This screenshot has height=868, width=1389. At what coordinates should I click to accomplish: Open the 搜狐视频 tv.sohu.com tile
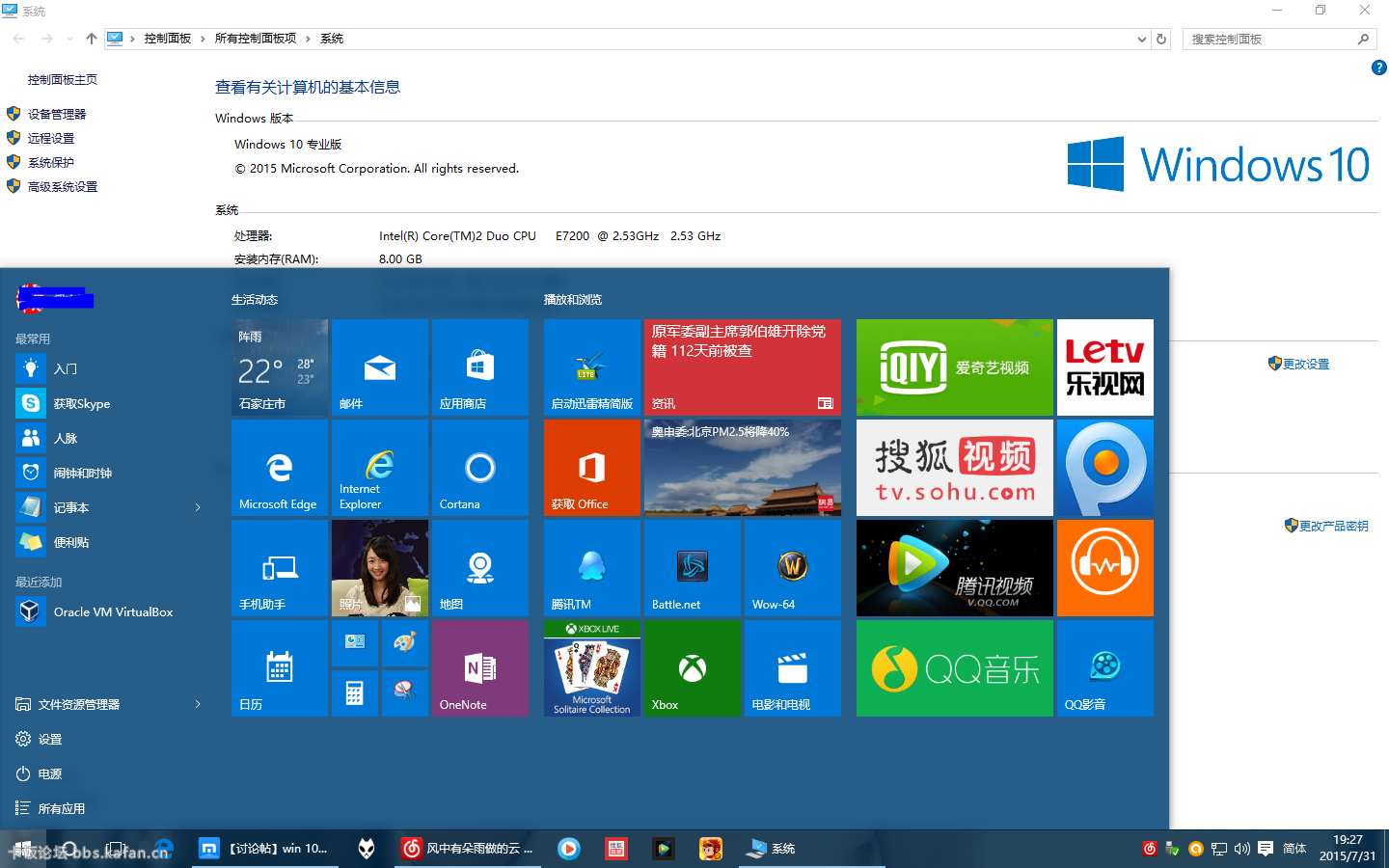point(955,468)
